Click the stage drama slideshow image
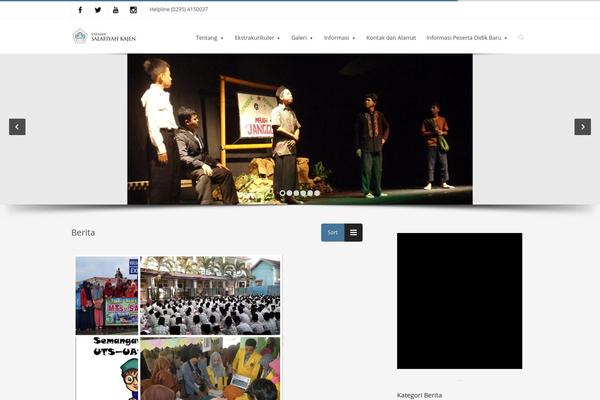Screen dimensions: 600x400 click(x=300, y=129)
